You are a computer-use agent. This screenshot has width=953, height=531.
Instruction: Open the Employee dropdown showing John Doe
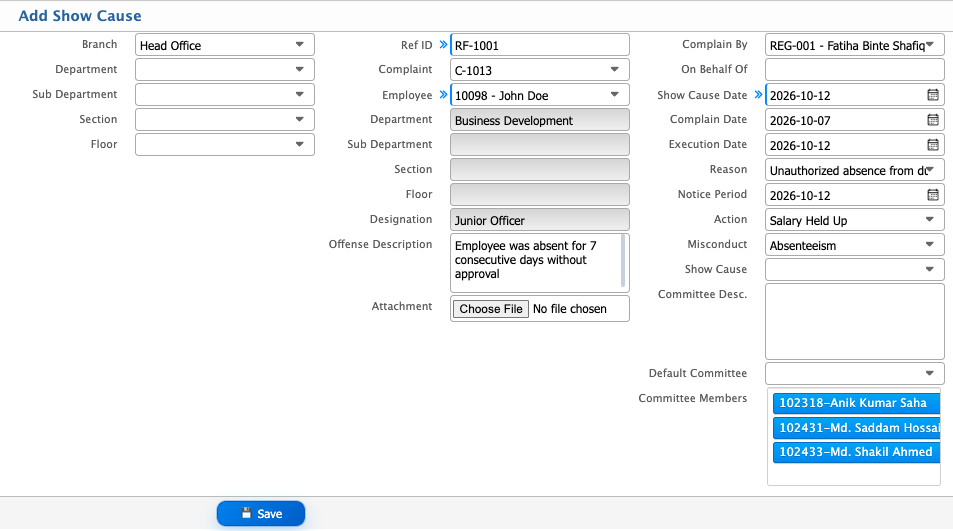pyautogui.click(x=540, y=95)
